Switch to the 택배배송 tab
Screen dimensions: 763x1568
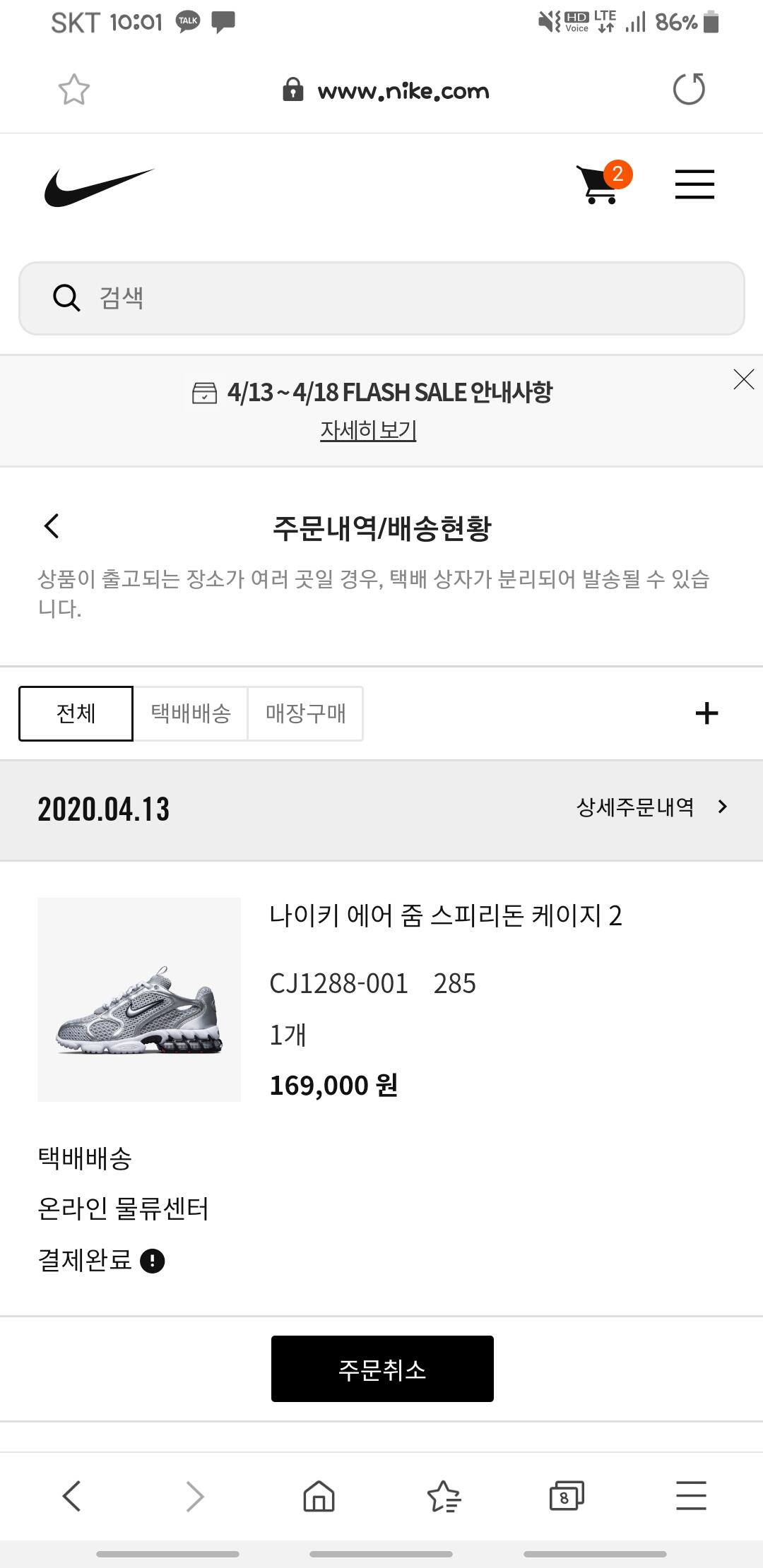point(191,713)
